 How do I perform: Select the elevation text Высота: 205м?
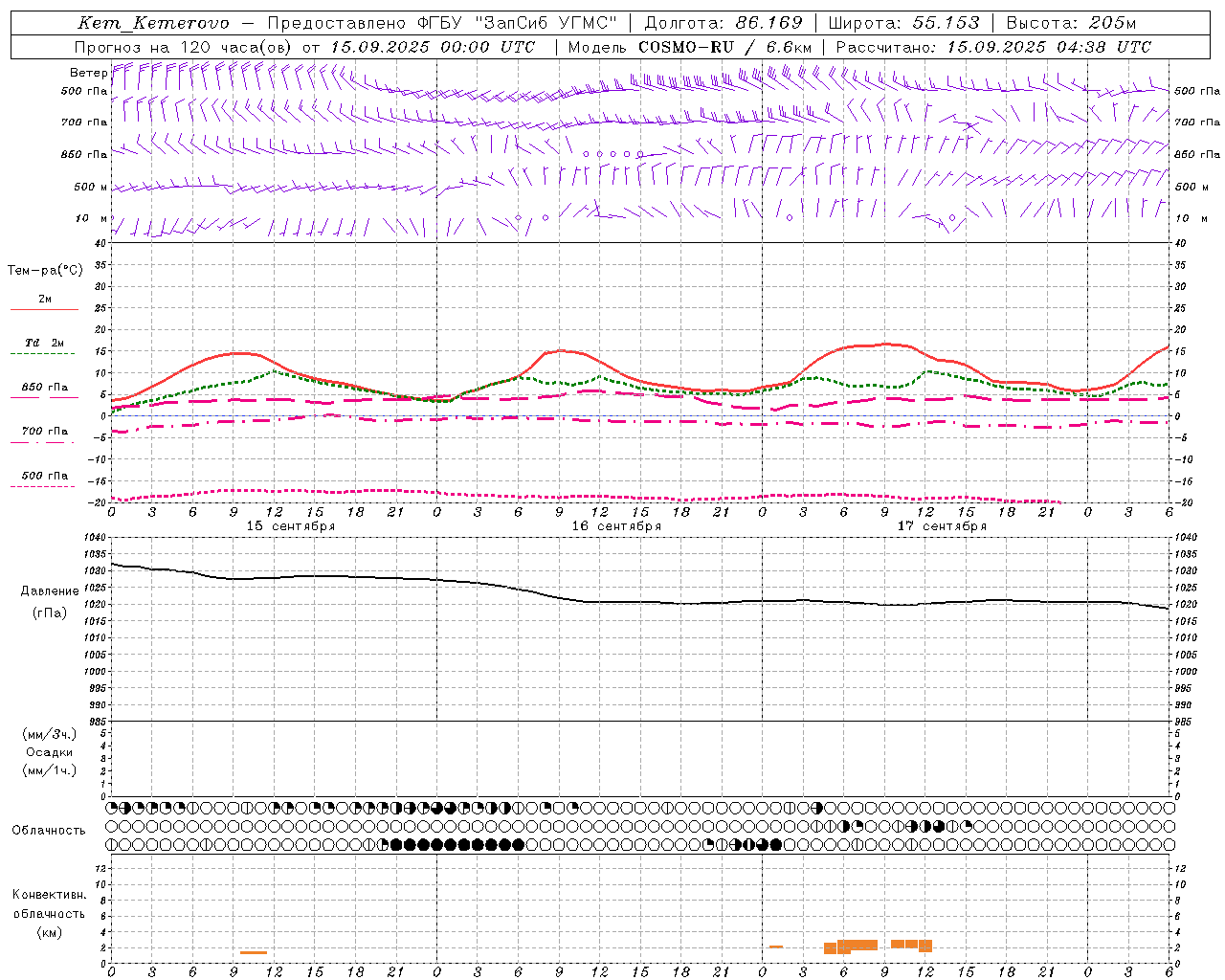[x=1072, y=23]
